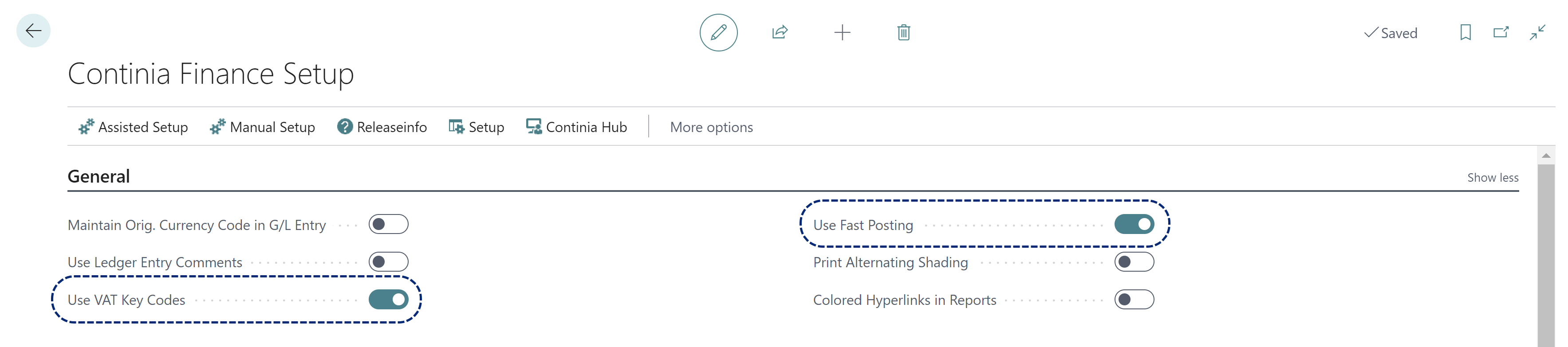Open Continia Hub

point(576,127)
